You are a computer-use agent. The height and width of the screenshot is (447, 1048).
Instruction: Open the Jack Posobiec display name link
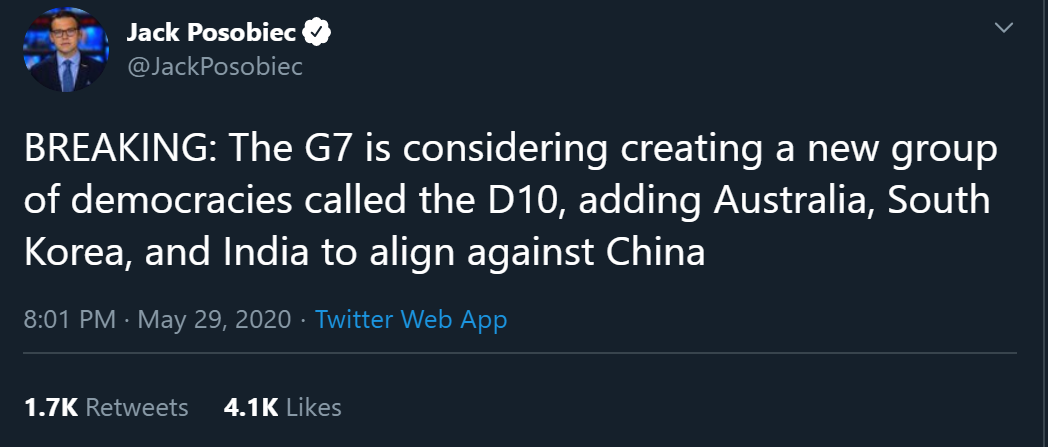pyautogui.click(x=211, y=33)
